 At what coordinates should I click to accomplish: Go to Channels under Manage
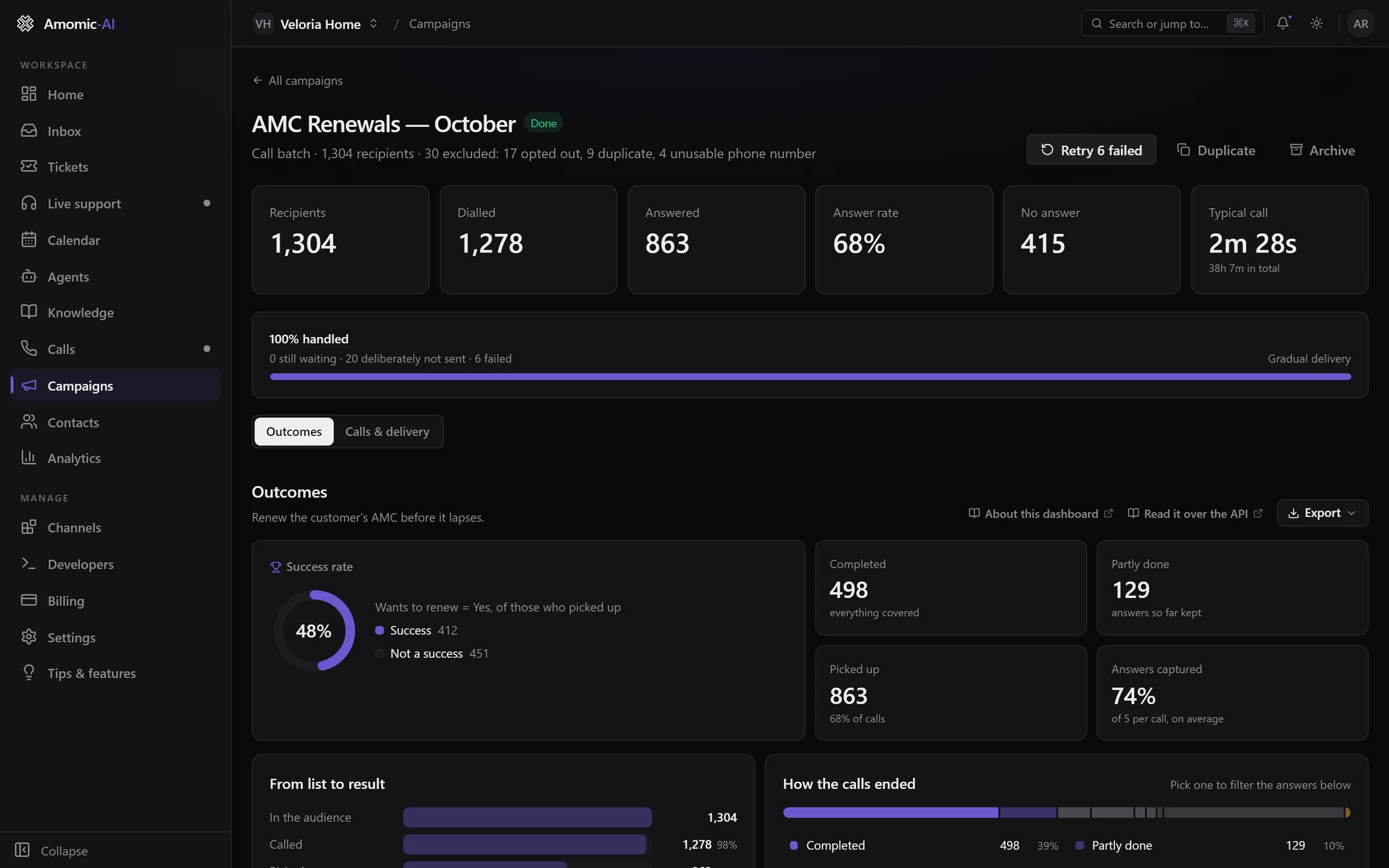coord(116,528)
